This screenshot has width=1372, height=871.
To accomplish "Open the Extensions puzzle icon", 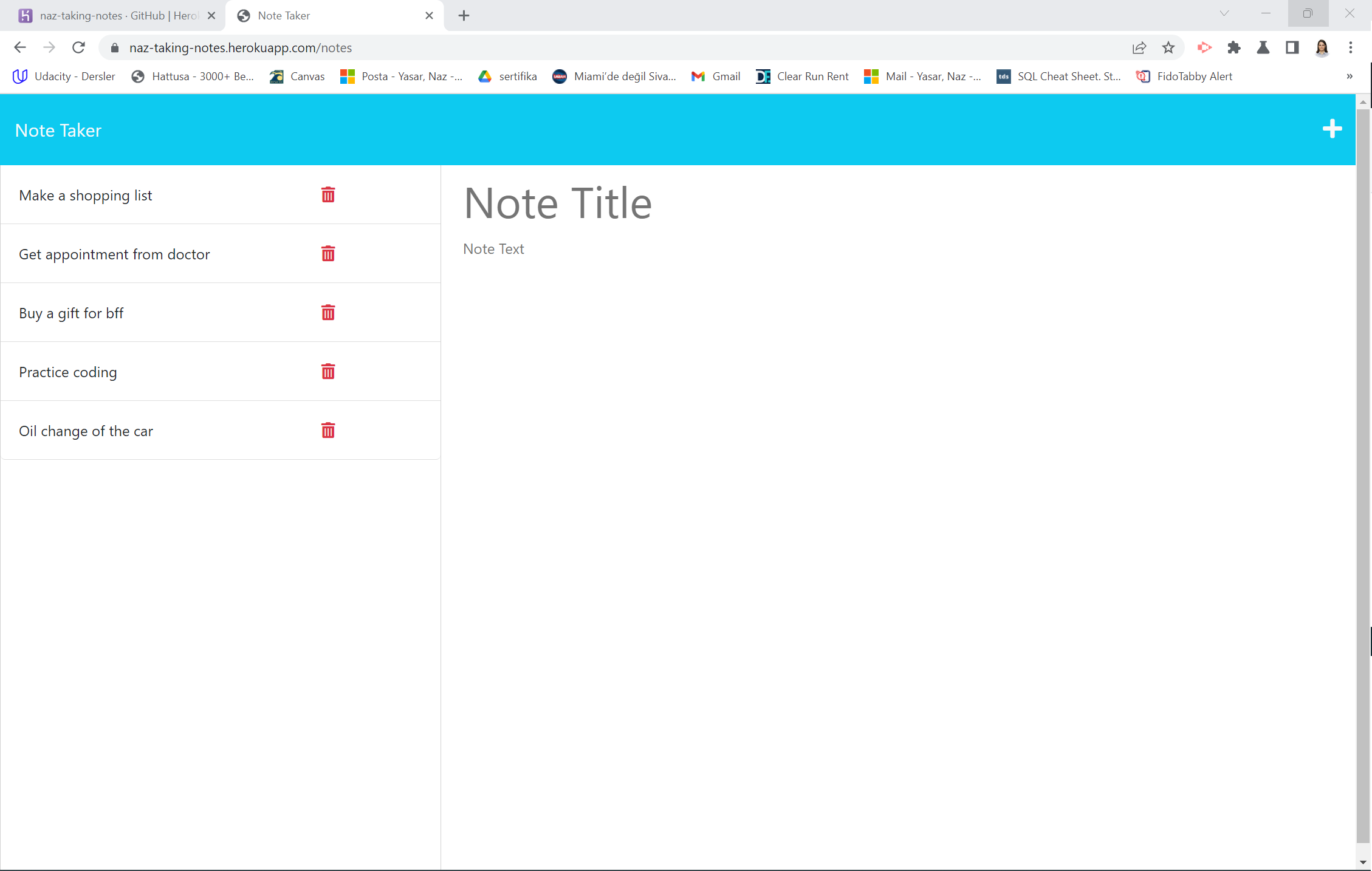I will (x=1233, y=47).
